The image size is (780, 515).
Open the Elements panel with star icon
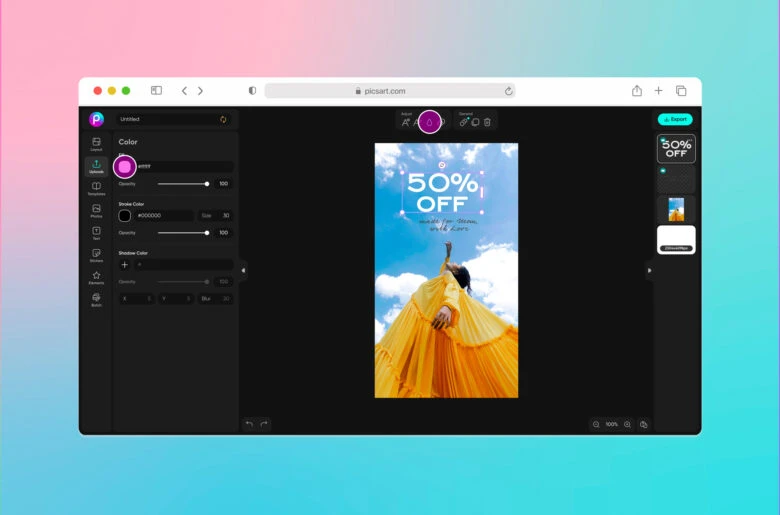point(96,277)
